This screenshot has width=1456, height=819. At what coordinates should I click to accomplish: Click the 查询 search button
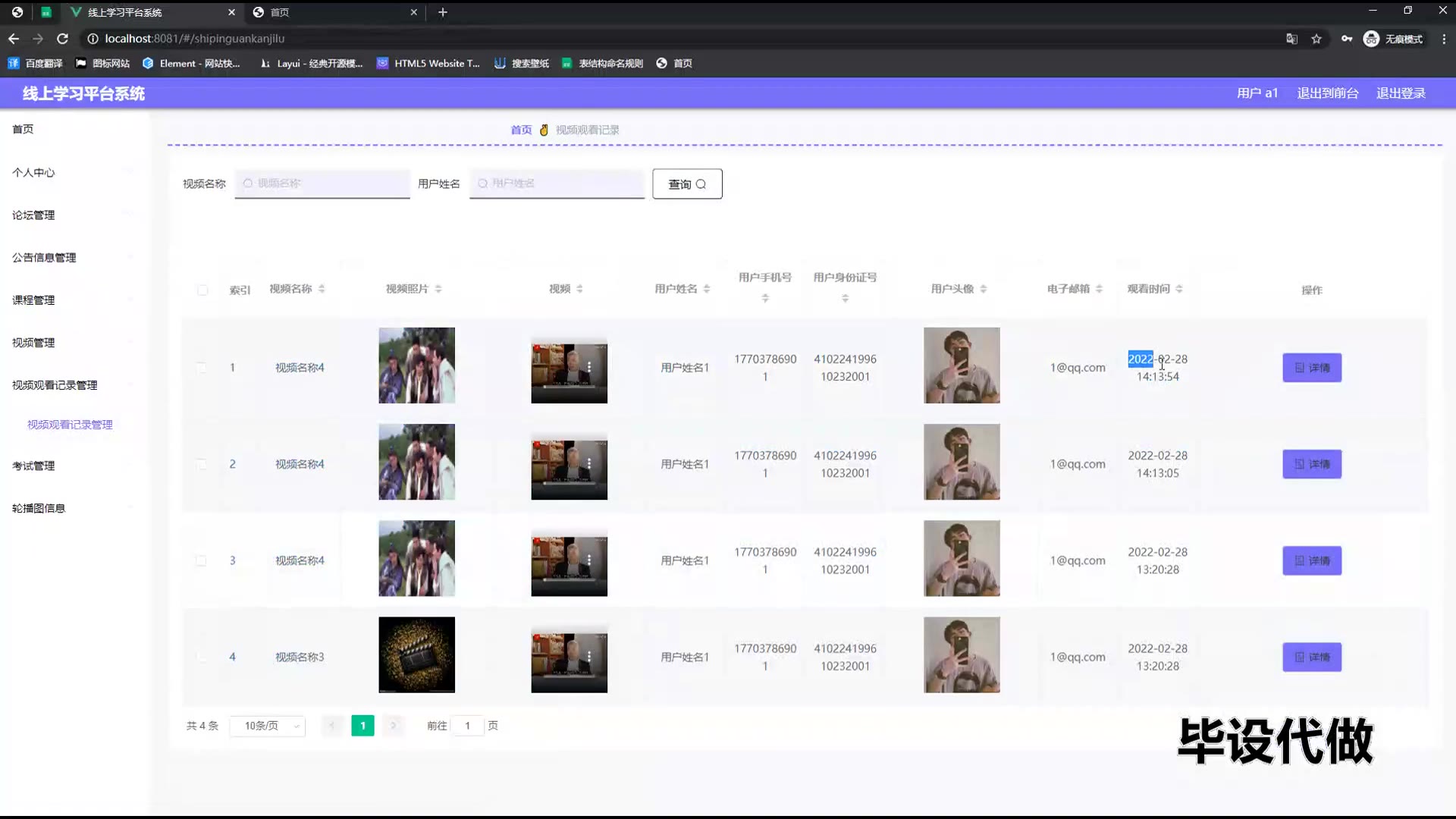coord(687,184)
